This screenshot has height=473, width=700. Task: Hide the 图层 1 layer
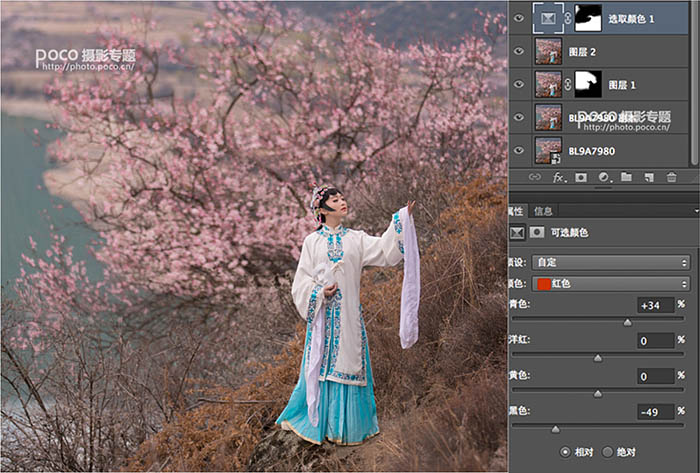coord(518,84)
